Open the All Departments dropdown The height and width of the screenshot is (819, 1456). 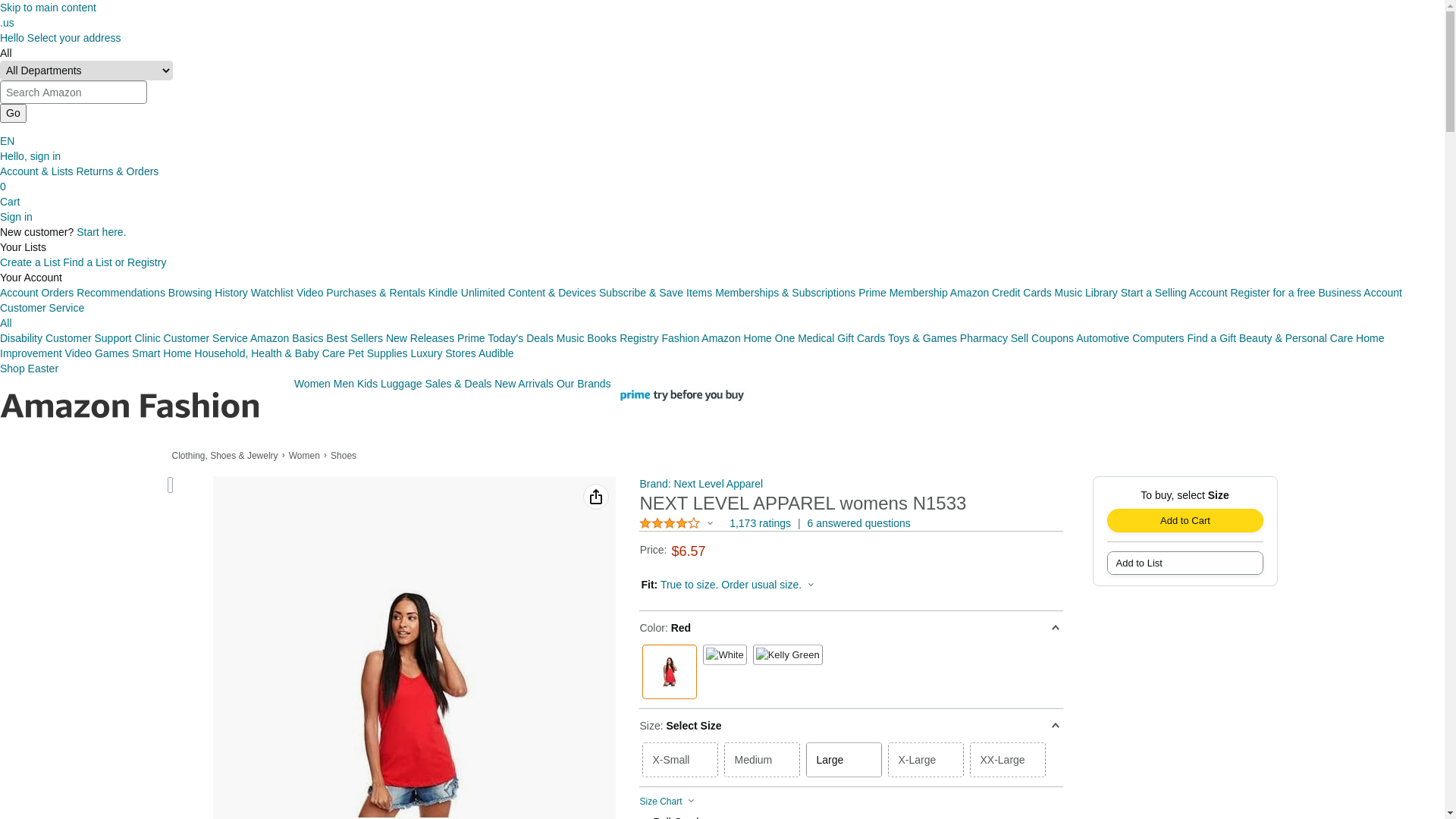point(86,71)
